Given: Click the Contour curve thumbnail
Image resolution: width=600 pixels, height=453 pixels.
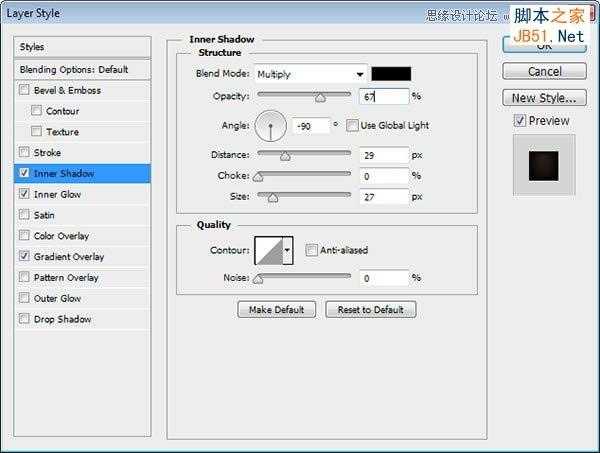Looking at the screenshot, I should (x=269, y=250).
